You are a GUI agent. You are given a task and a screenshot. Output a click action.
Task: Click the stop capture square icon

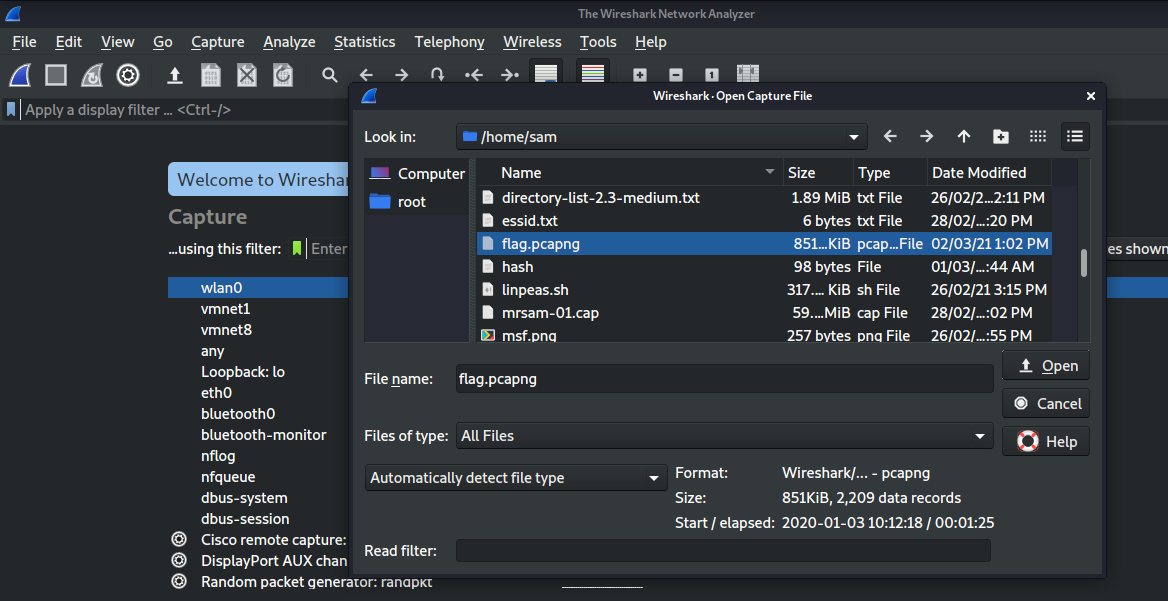point(56,74)
